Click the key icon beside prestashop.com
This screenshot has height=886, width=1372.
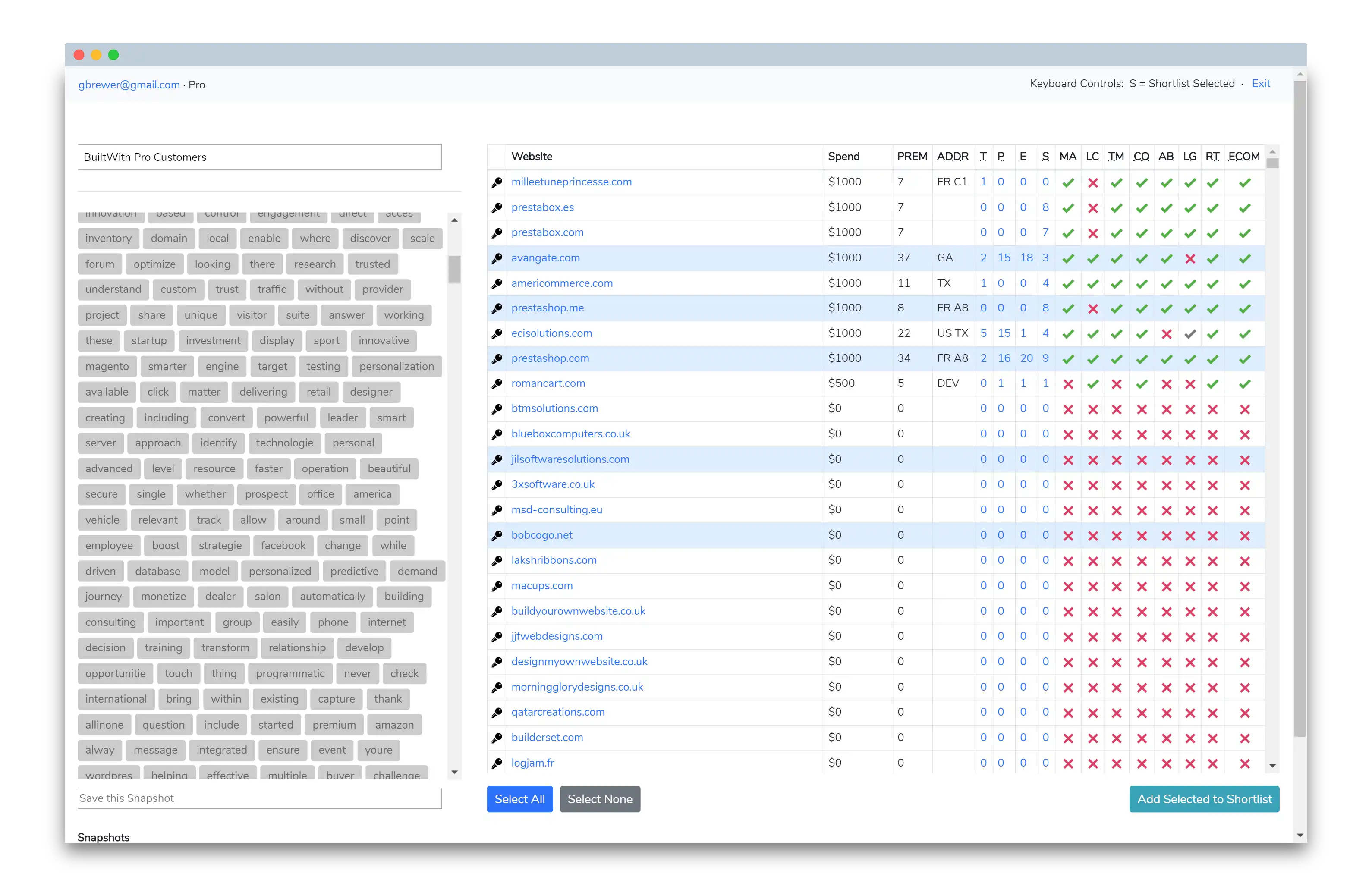coord(497,359)
